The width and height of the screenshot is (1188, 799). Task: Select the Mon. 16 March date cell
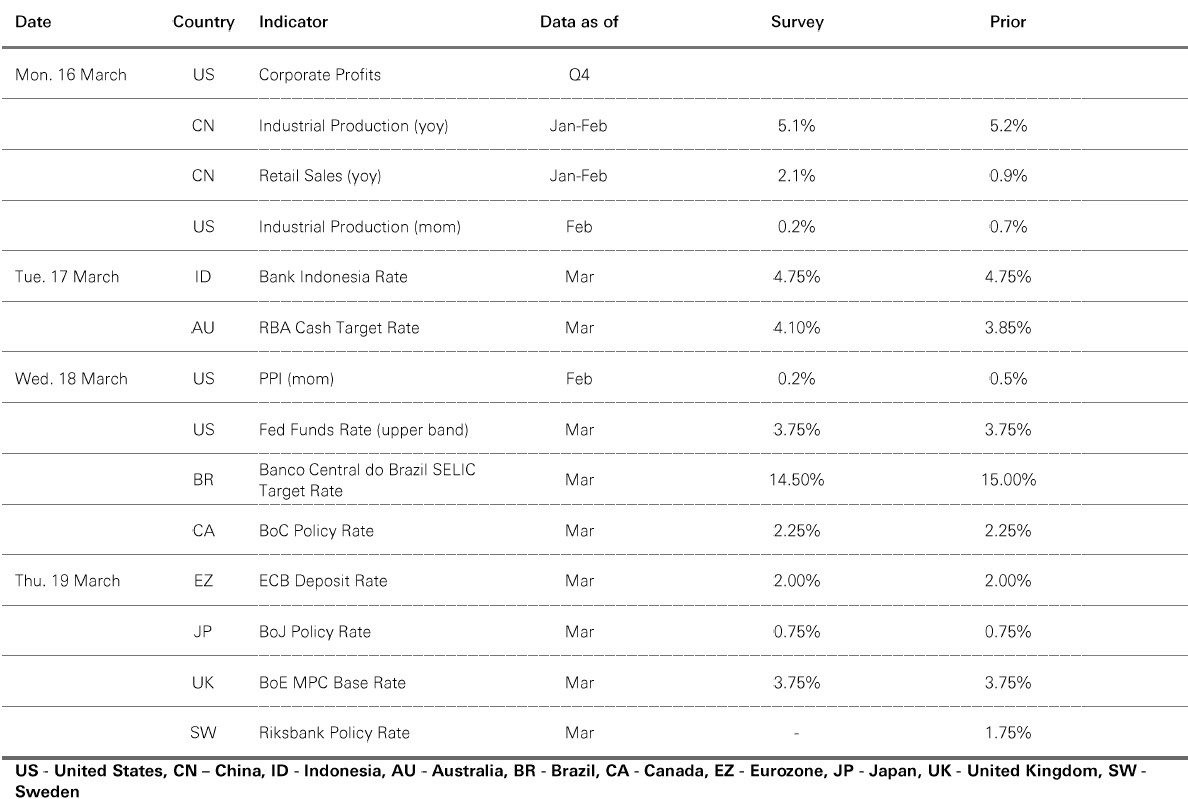point(71,75)
